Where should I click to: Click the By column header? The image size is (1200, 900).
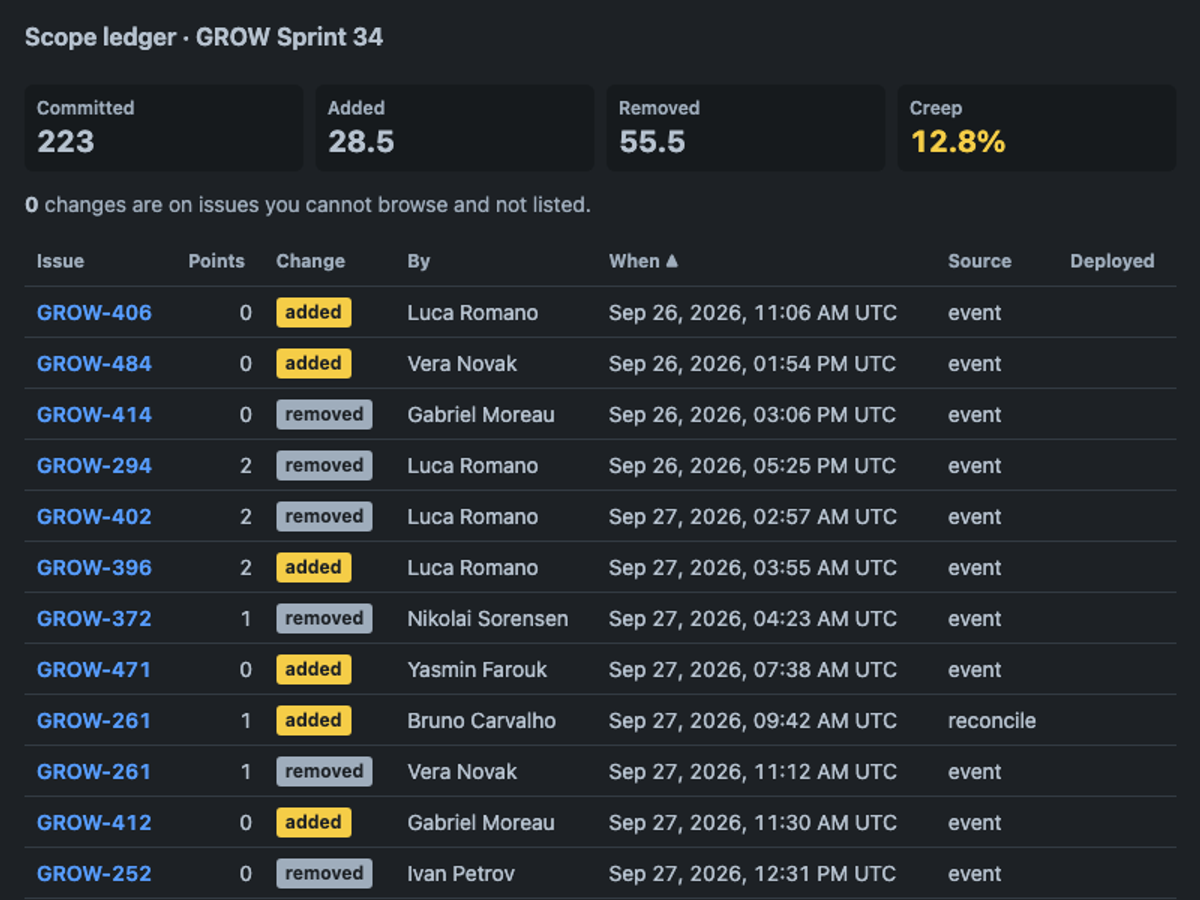tap(418, 261)
